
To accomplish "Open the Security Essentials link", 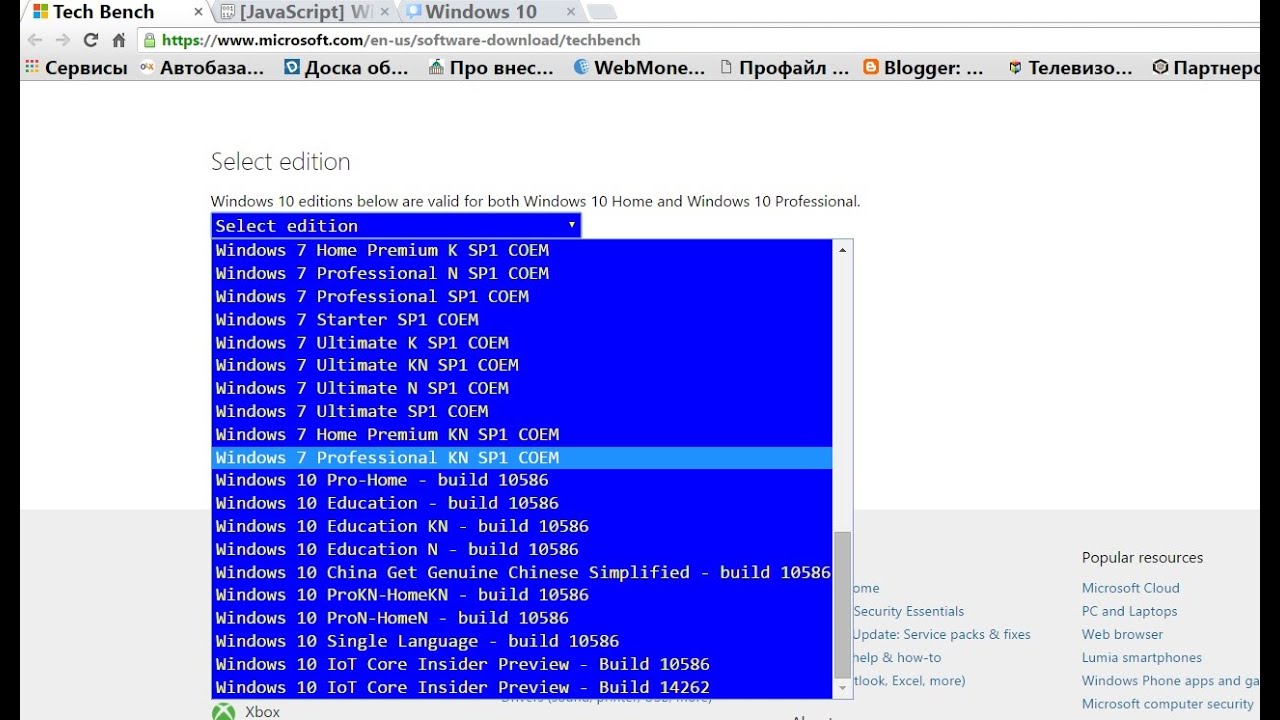I will (x=908, y=611).
